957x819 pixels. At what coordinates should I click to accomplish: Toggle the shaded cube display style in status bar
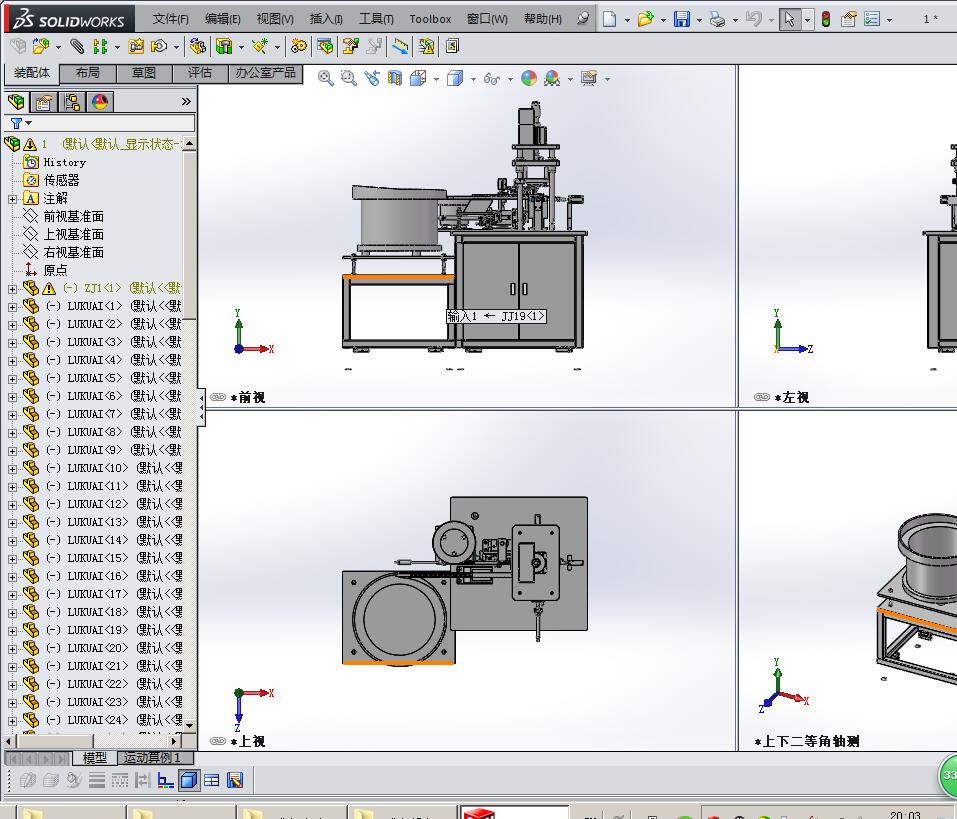pyautogui.click(x=188, y=780)
